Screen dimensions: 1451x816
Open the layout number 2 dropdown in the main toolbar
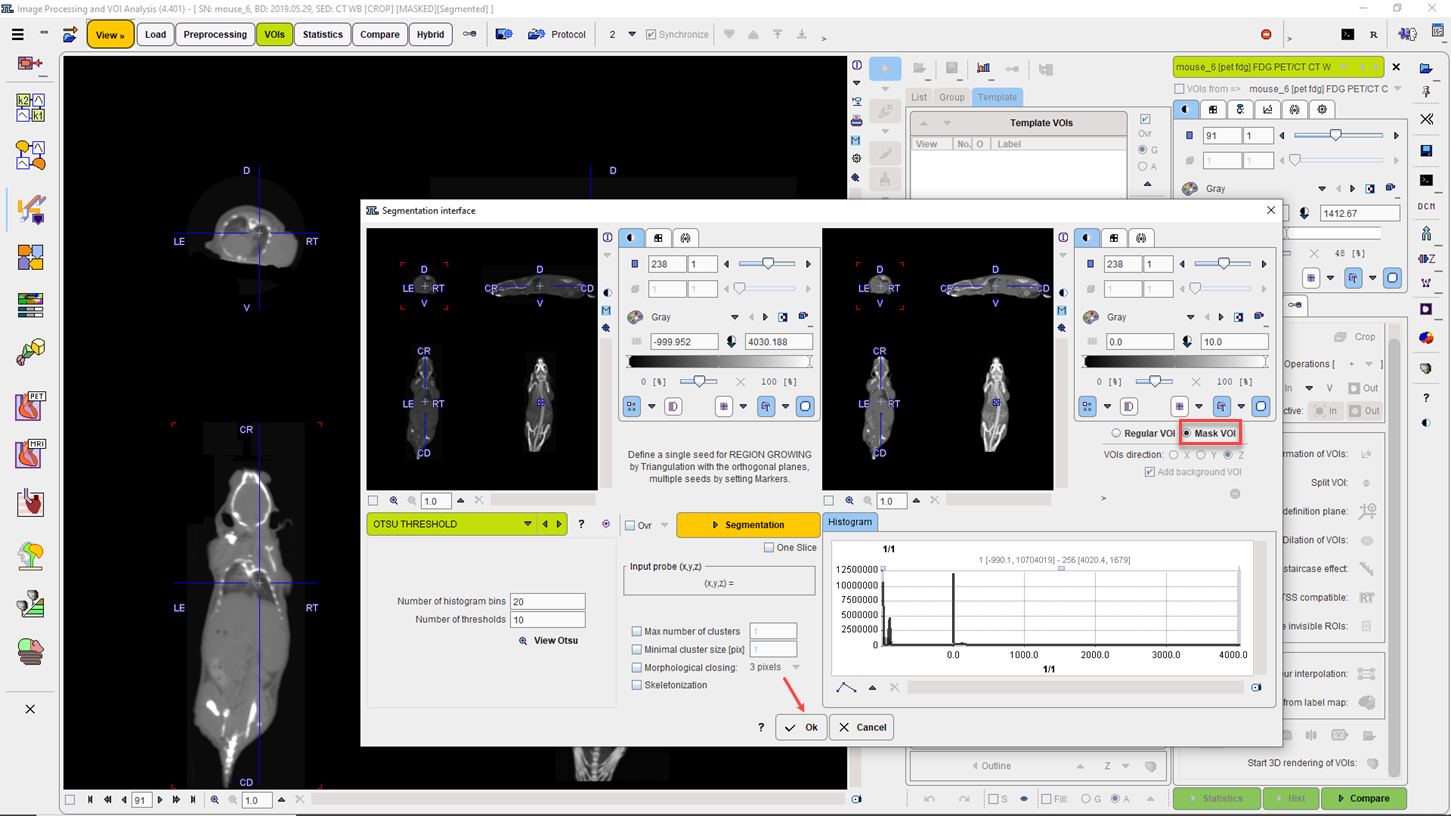click(631, 34)
